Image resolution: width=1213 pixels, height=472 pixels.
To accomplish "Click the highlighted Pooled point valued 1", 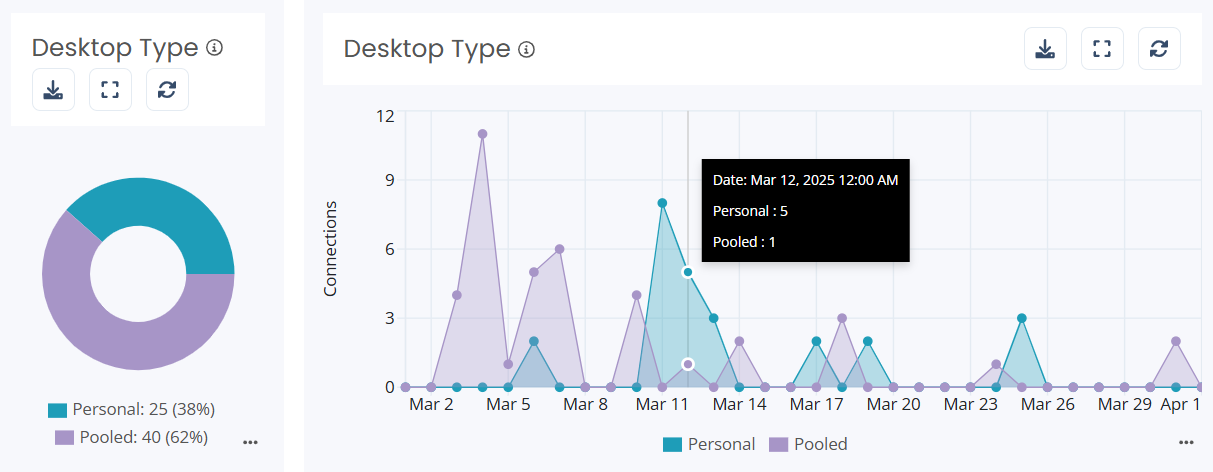I will (688, 364).
